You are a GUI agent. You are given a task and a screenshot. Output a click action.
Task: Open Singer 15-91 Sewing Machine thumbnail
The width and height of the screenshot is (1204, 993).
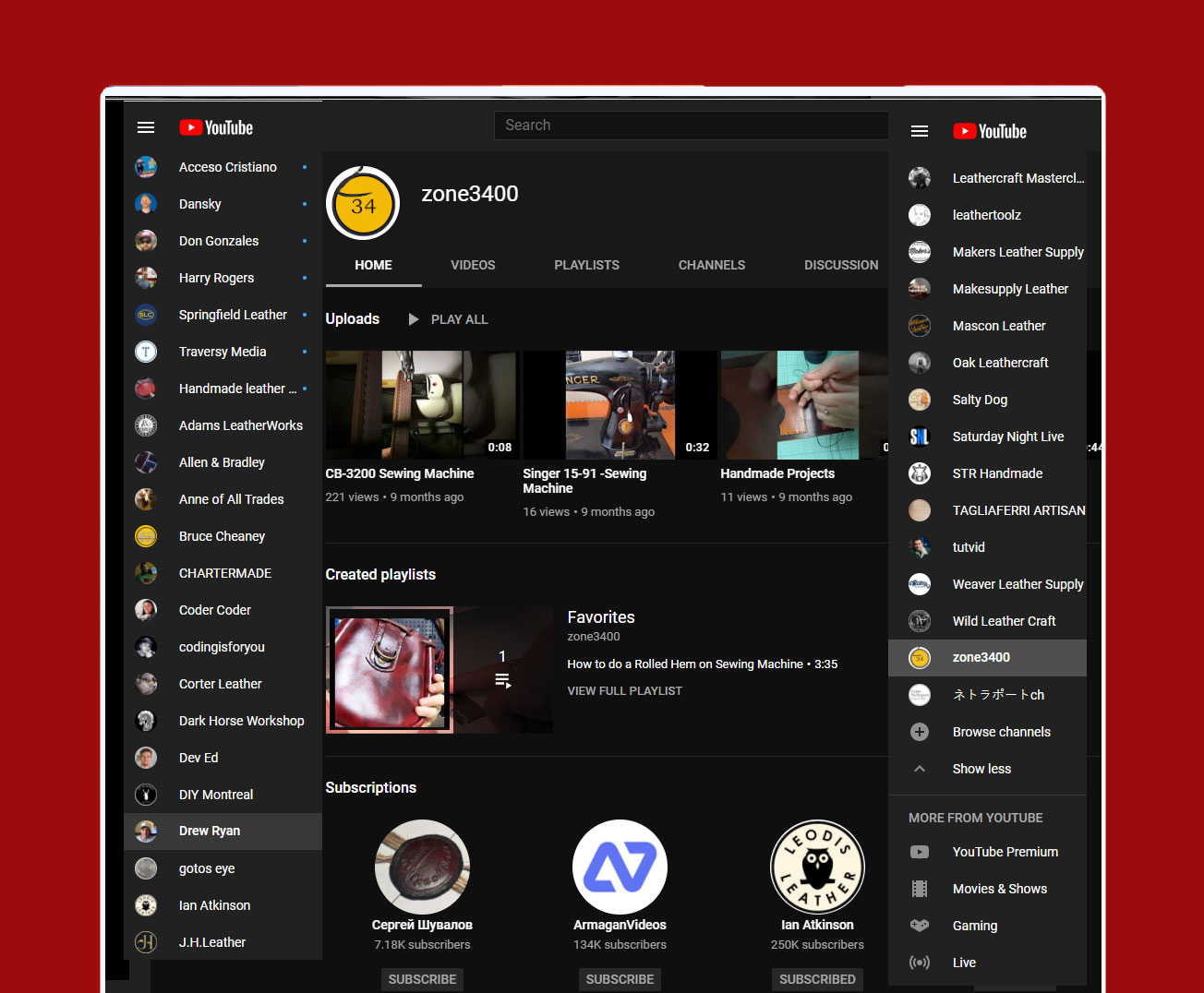click(x=620, y=405)
